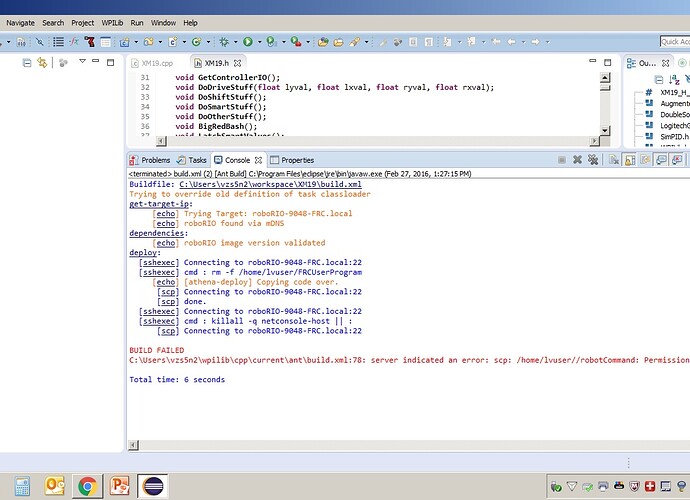This screenshot has height=500, width=690.
Task: Click the green Run button
Action: (248, 42)
